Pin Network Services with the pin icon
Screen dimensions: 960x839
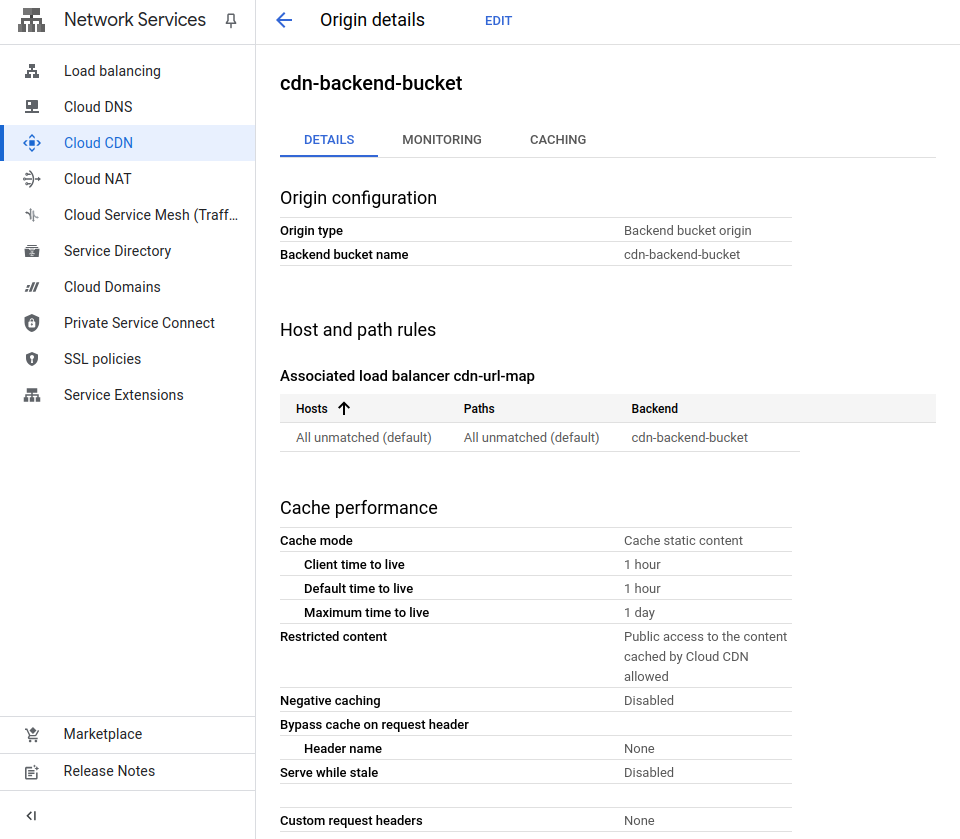pyautogui.click(x=231, y=21)
